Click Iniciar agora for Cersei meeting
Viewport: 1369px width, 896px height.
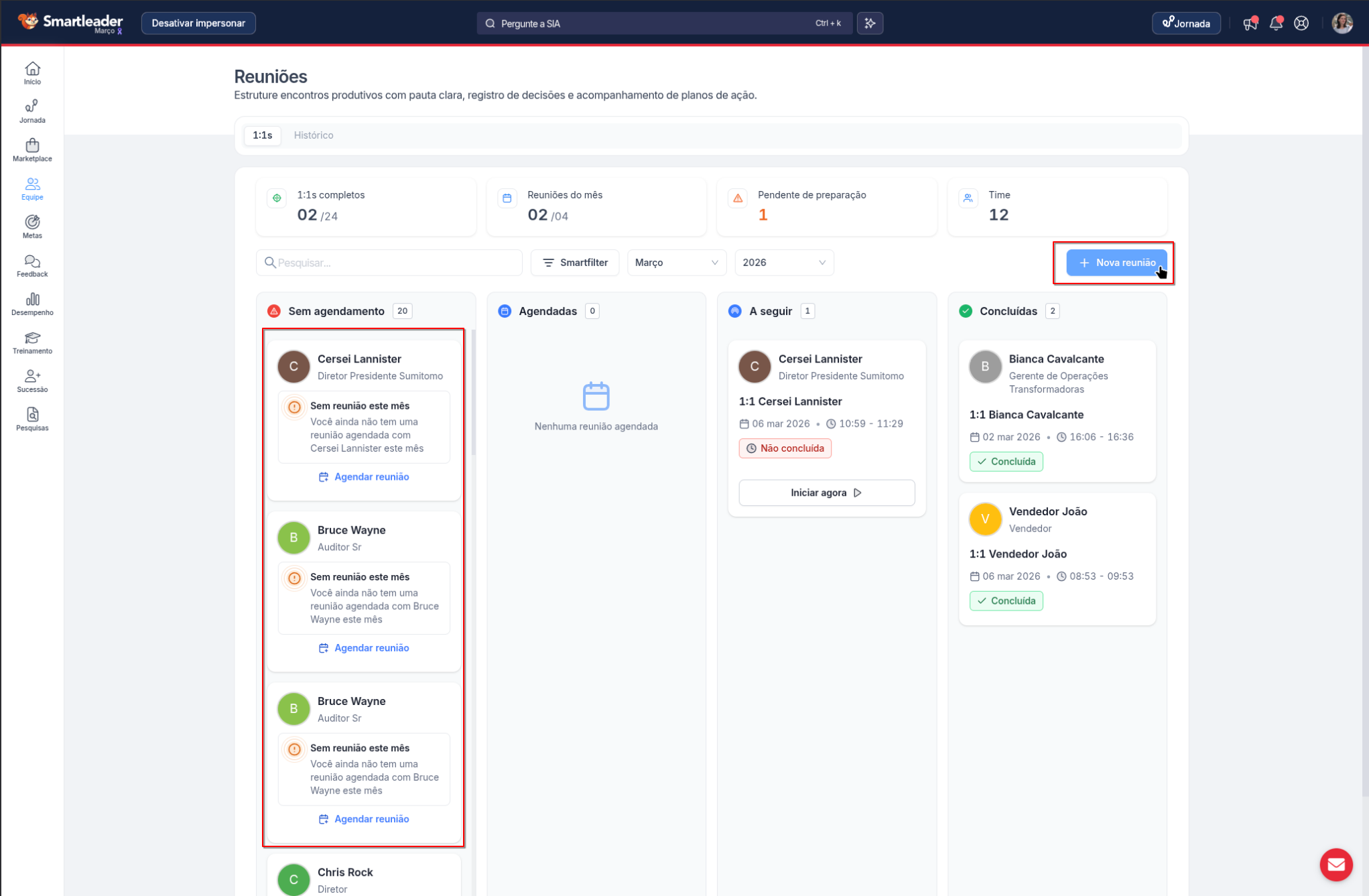[826, 493]
